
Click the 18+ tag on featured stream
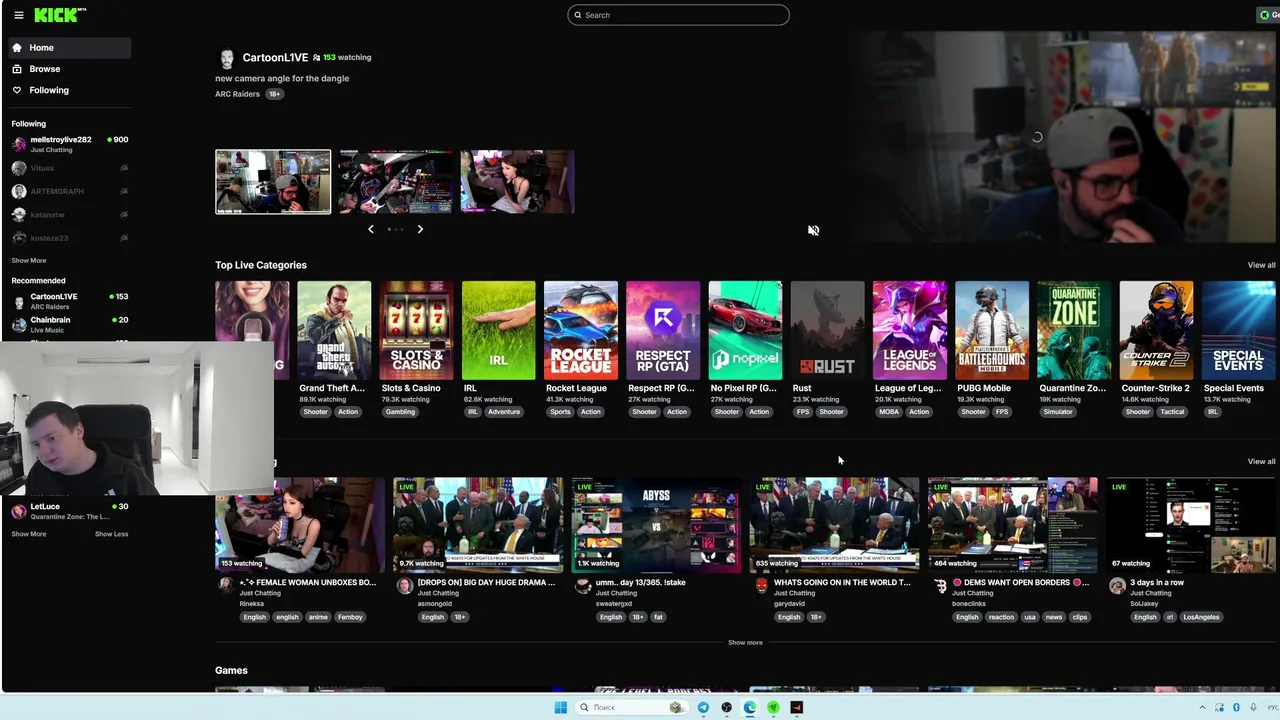(x=274, y=94)
